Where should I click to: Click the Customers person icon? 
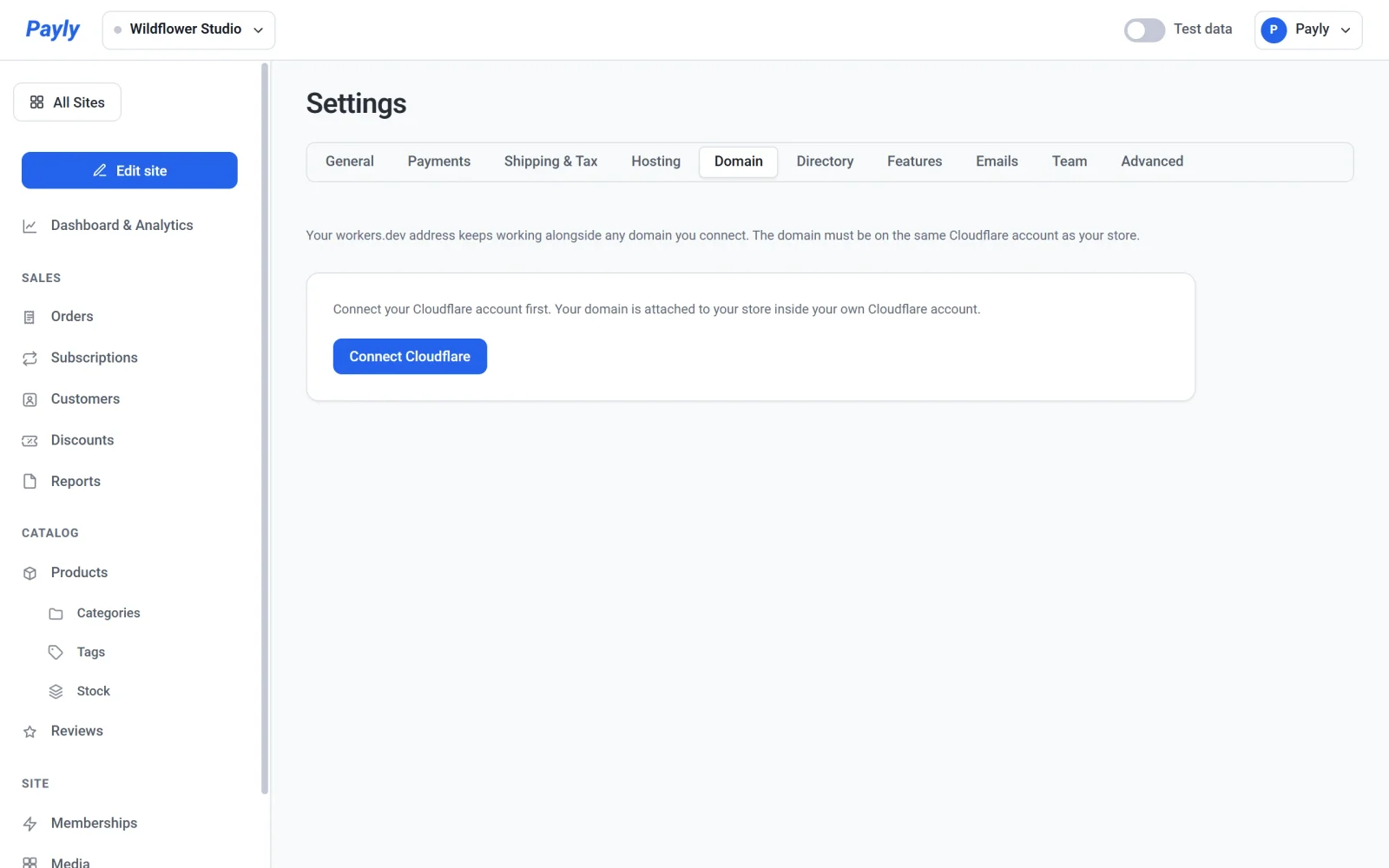[x=30, y=399]
